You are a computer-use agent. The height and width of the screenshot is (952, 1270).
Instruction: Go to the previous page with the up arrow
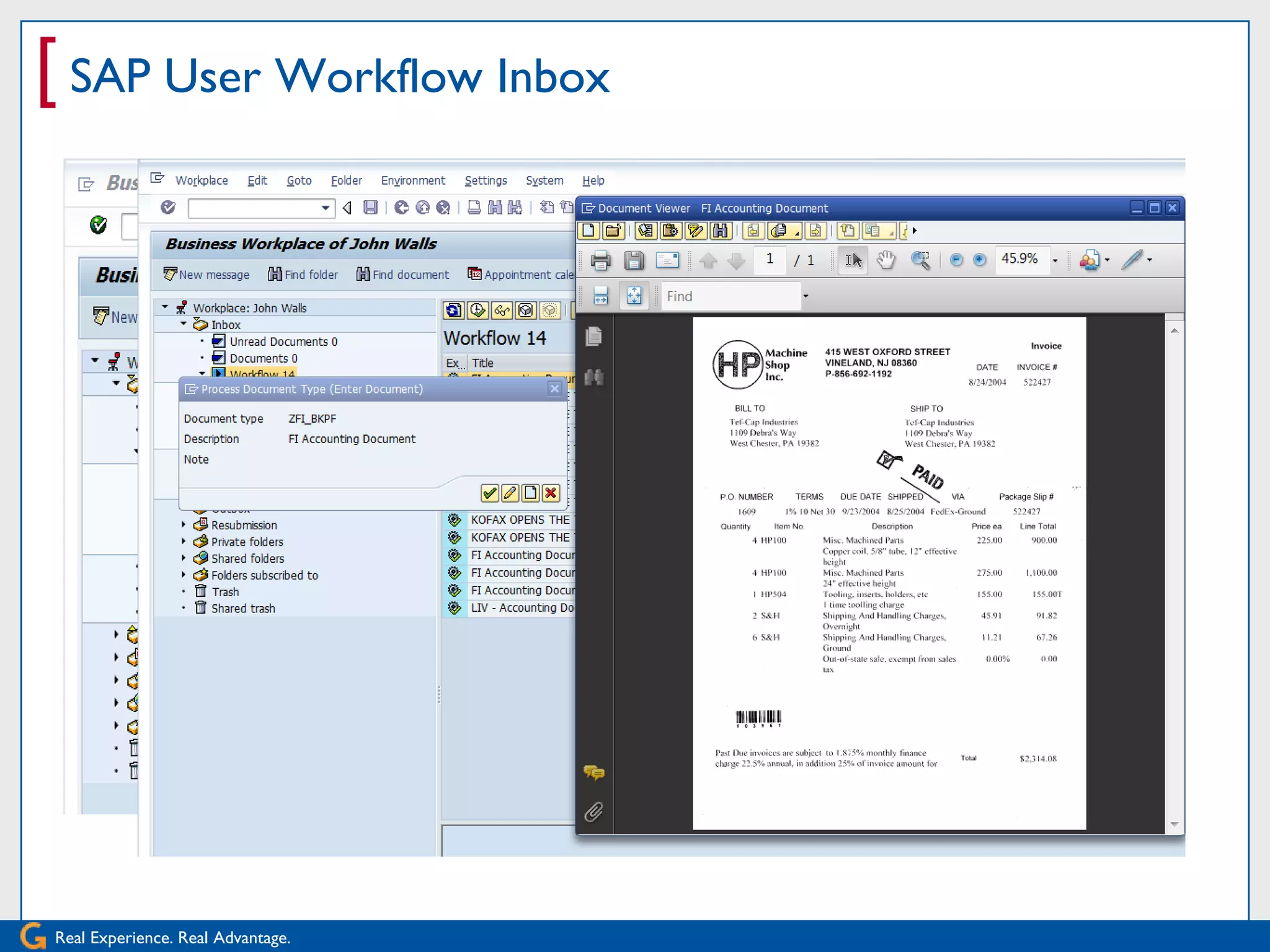tap(708, 260)
